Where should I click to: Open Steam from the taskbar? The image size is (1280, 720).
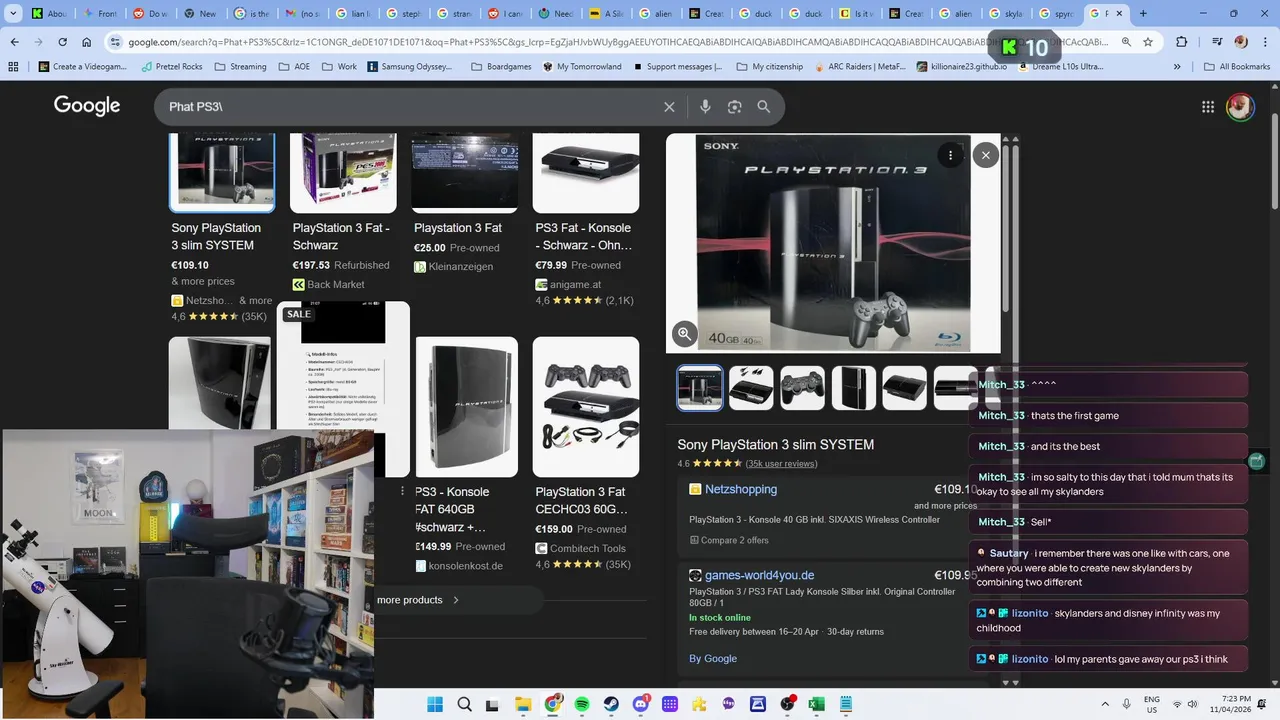tap(611, 704)
